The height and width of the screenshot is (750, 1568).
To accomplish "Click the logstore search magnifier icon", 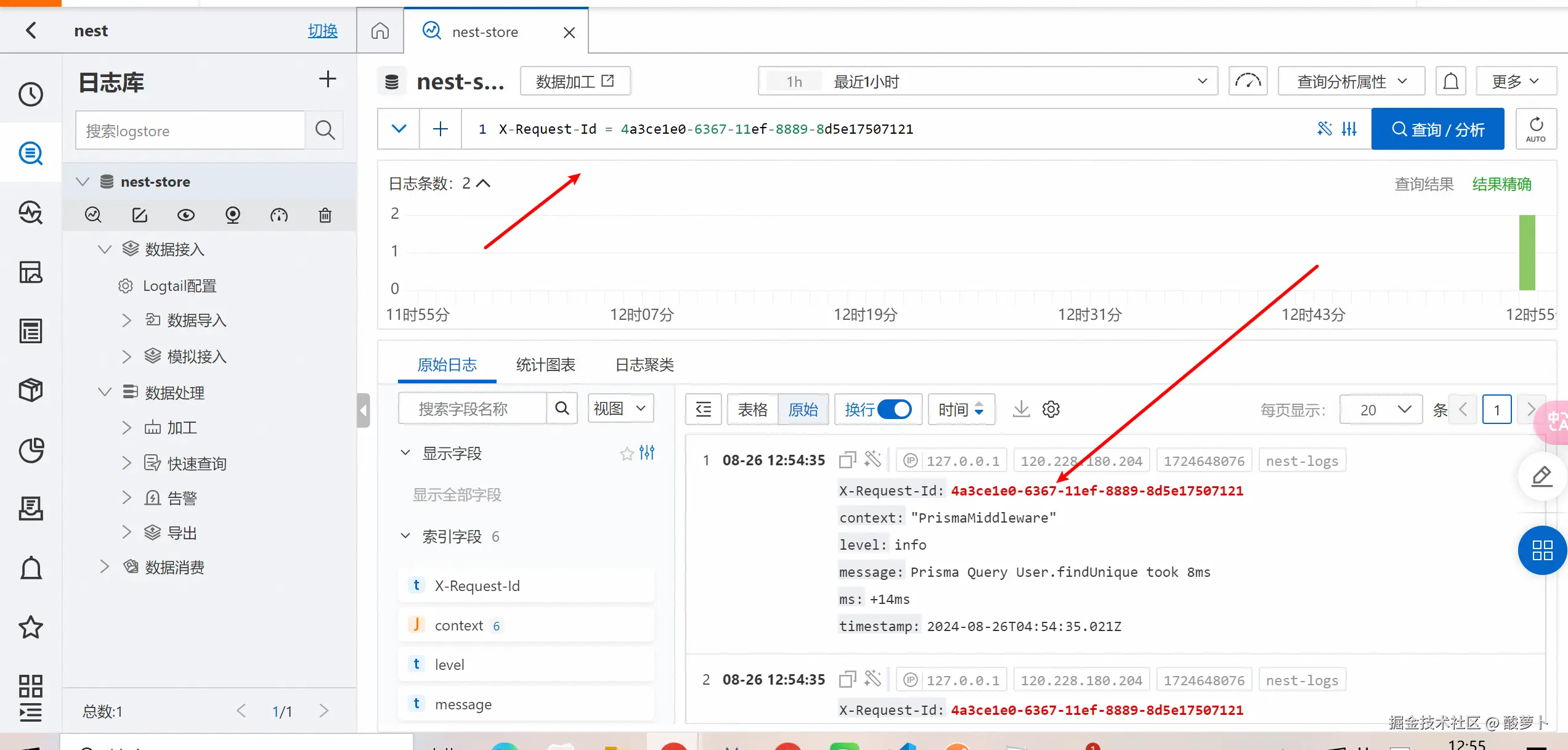I will pos(325,130).
